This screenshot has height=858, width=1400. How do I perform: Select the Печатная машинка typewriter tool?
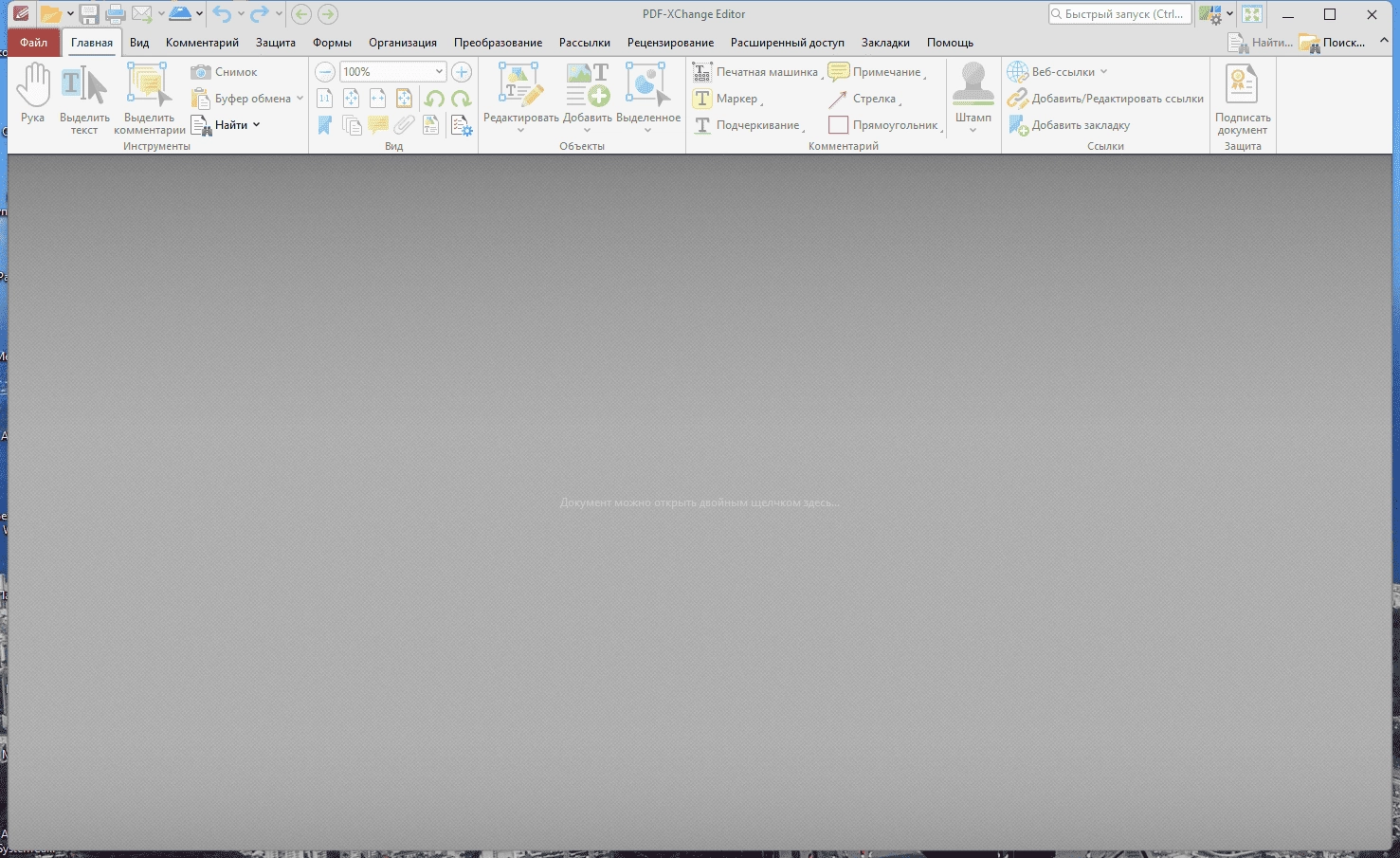[755, 72]
